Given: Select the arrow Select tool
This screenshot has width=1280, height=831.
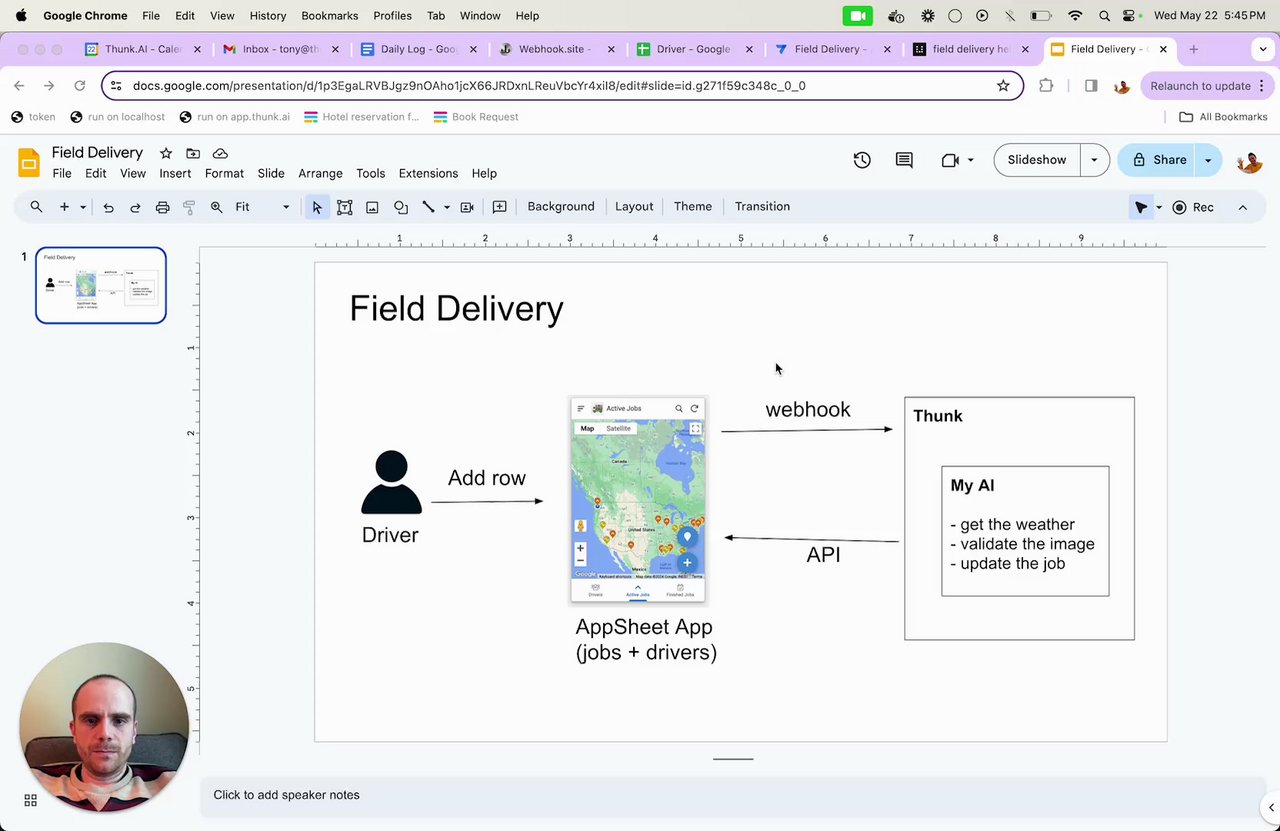Looking at the screenshot, I should (317, 207).
